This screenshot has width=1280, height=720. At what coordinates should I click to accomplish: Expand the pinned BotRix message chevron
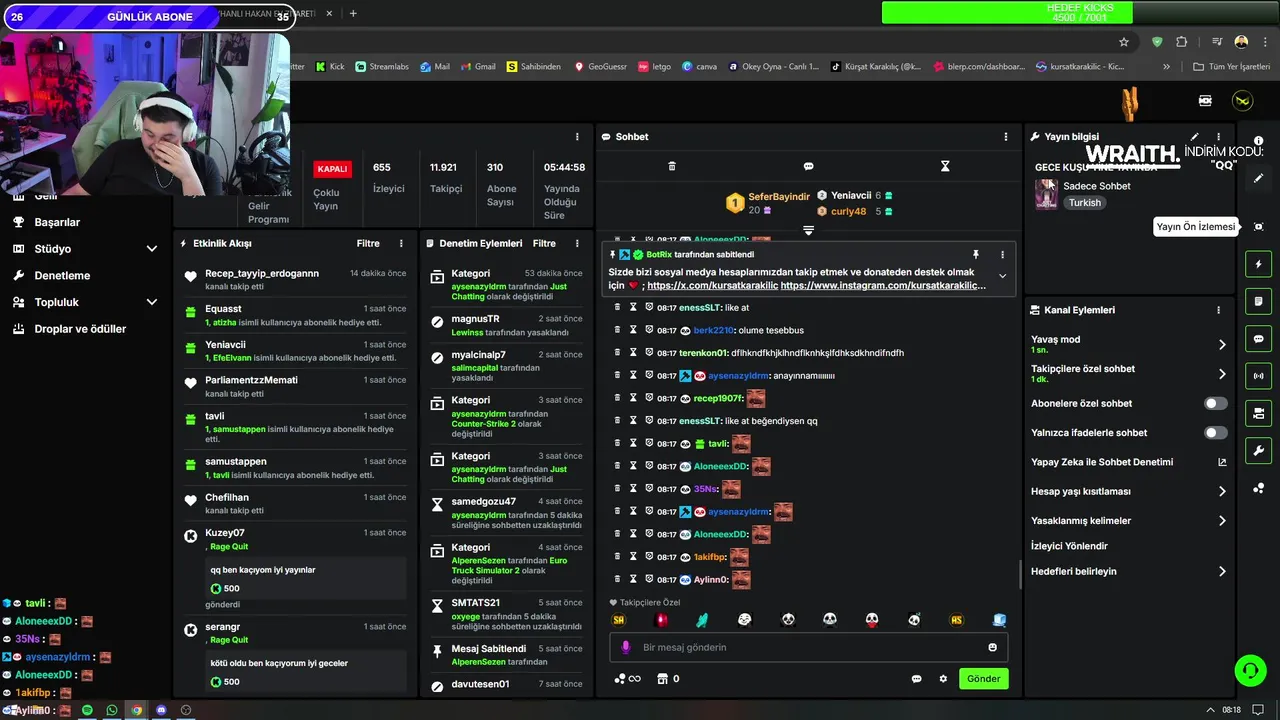[x=1002, y=276]
